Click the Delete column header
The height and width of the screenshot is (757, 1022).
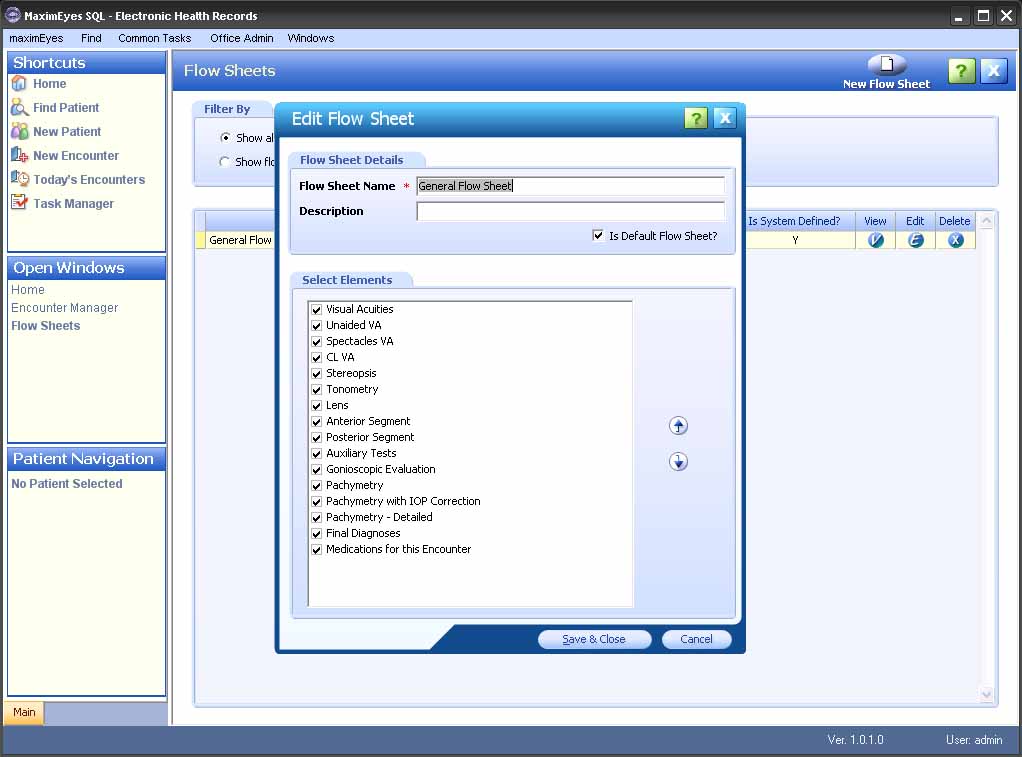pos(955,221)
